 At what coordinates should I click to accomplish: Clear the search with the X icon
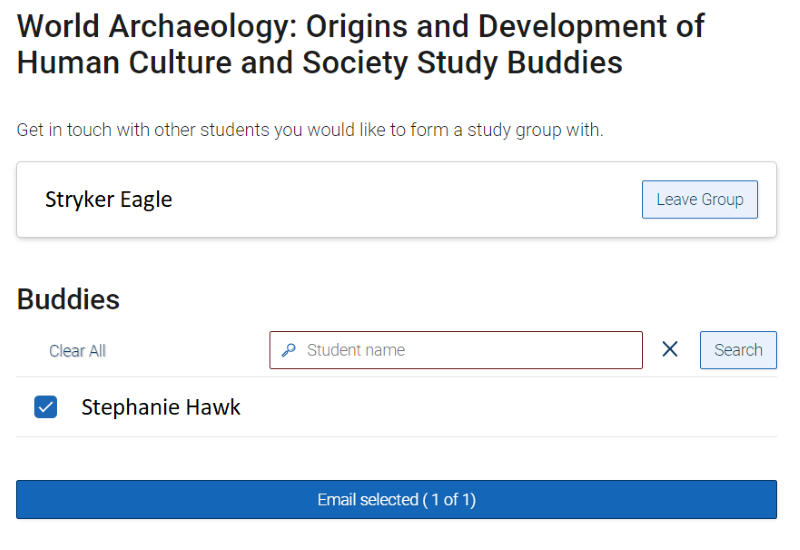[670, 349]
